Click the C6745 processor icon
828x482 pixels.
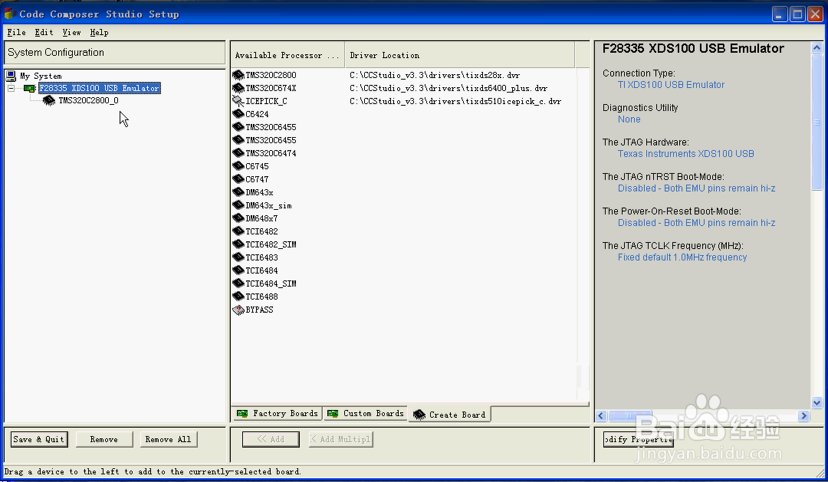click(x=238, y=166)
